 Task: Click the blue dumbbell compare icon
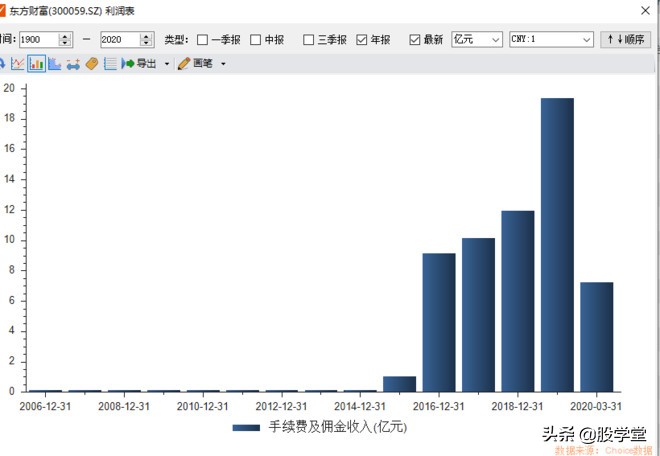click(73, 64)
